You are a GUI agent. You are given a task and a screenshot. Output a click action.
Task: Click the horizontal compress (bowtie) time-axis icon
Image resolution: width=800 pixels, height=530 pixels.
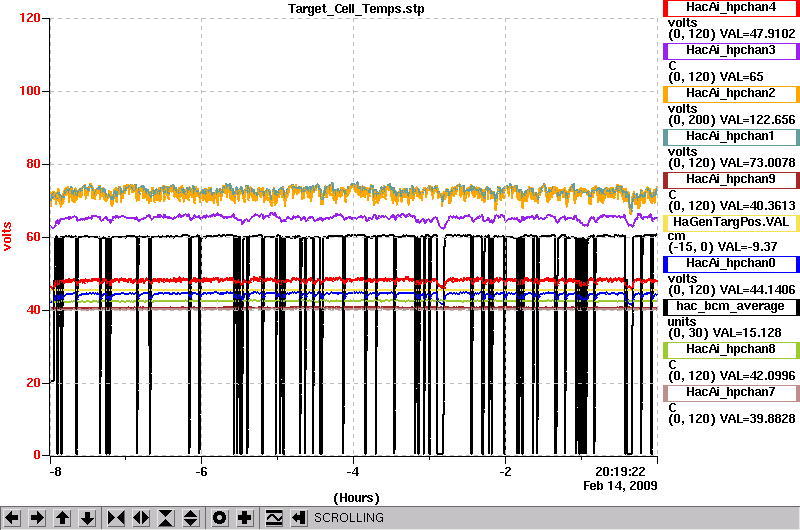point(116,518)
